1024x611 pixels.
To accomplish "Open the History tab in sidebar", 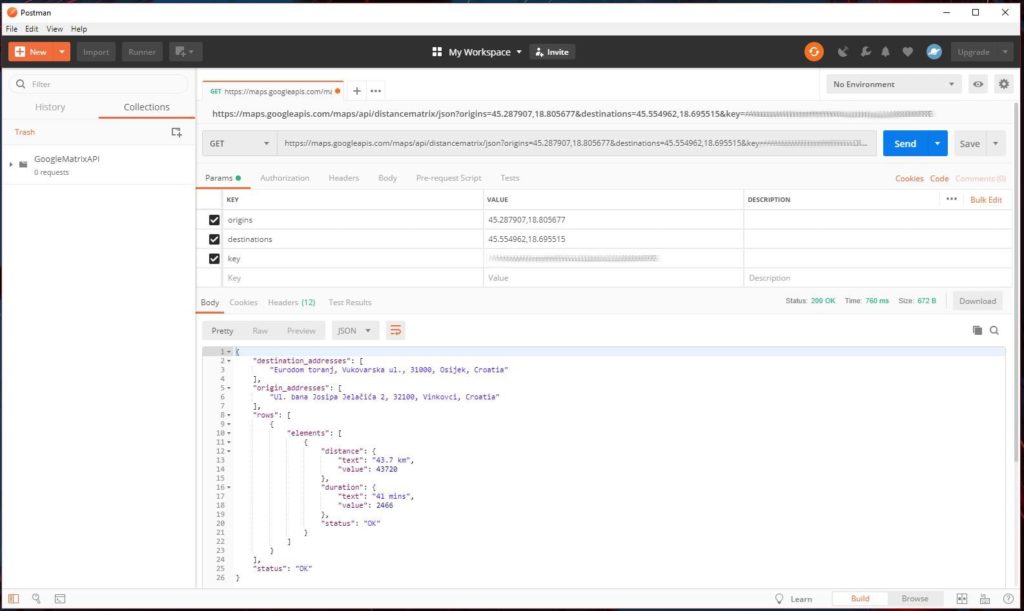I will click(50, 107).
